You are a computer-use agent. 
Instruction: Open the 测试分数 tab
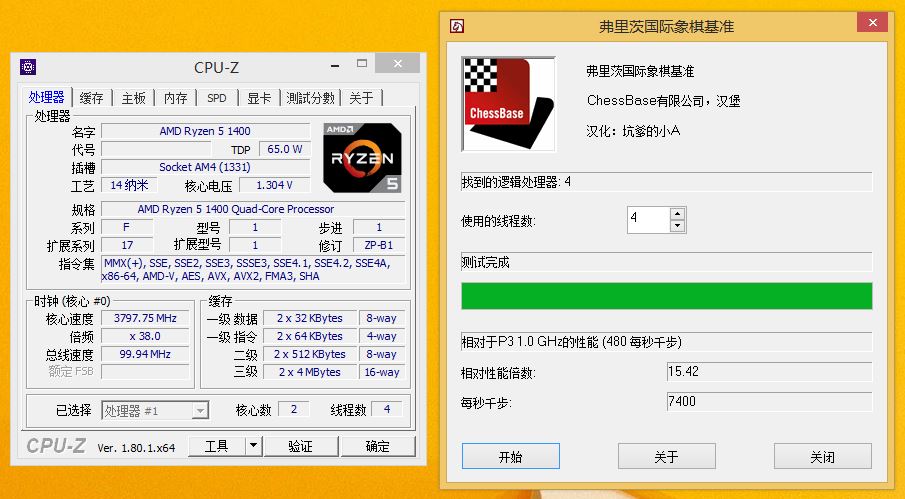pyautogui.click(x=311, y=98)
